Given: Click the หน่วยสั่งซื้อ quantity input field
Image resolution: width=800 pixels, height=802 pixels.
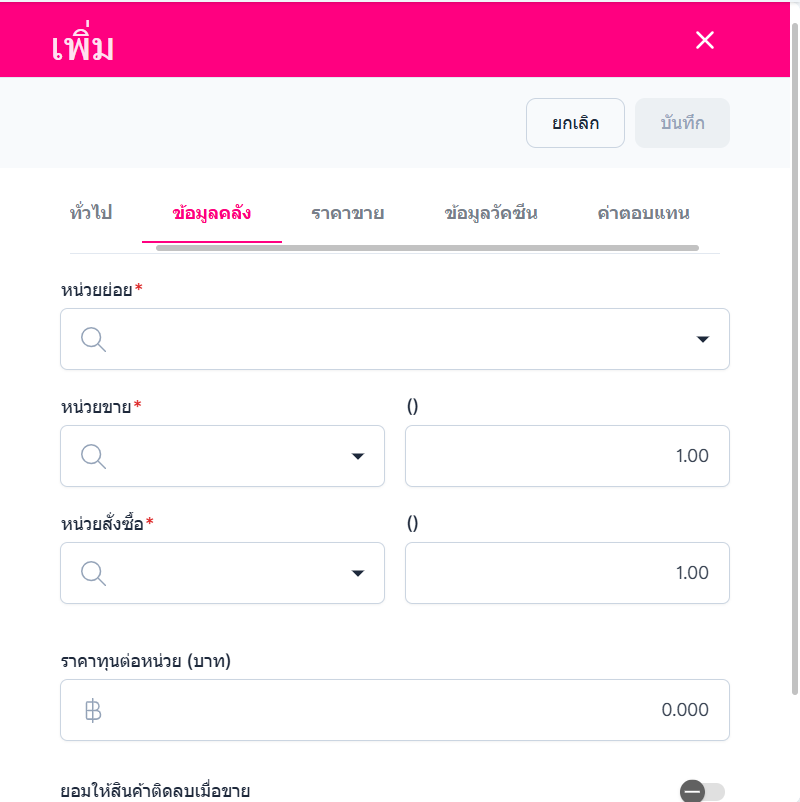Looking at the screenshot, I should pyautogui.click(x=567, y=573).
